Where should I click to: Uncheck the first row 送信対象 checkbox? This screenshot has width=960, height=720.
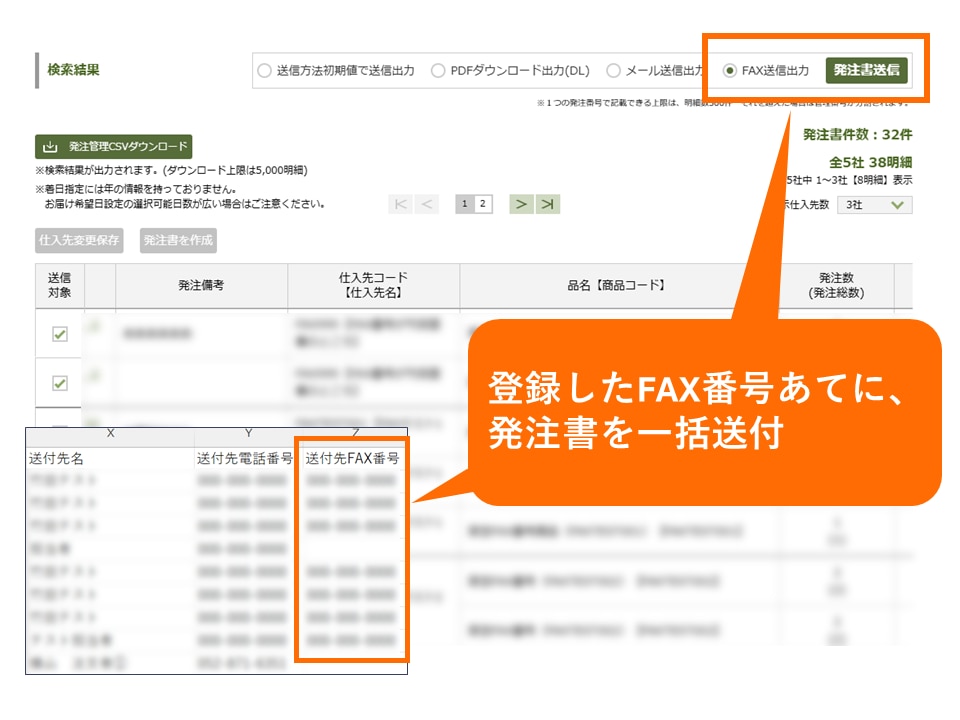point(60,334)
